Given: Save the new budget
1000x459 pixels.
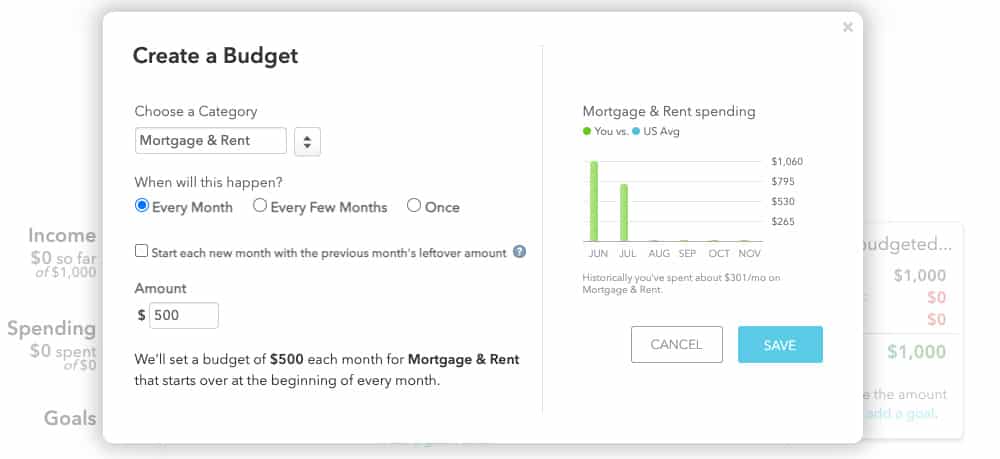Looking at the screenshot, I should [x=780, y=345].
